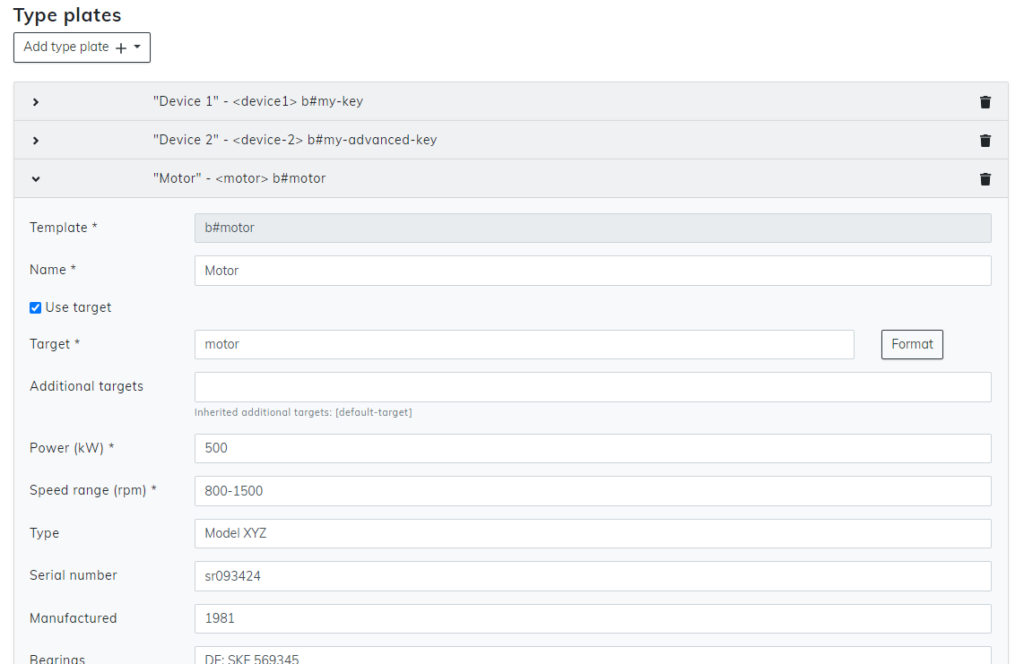Click the Power (kW) label
This screenshot has width=1024, height=664.
pos(72,448)
